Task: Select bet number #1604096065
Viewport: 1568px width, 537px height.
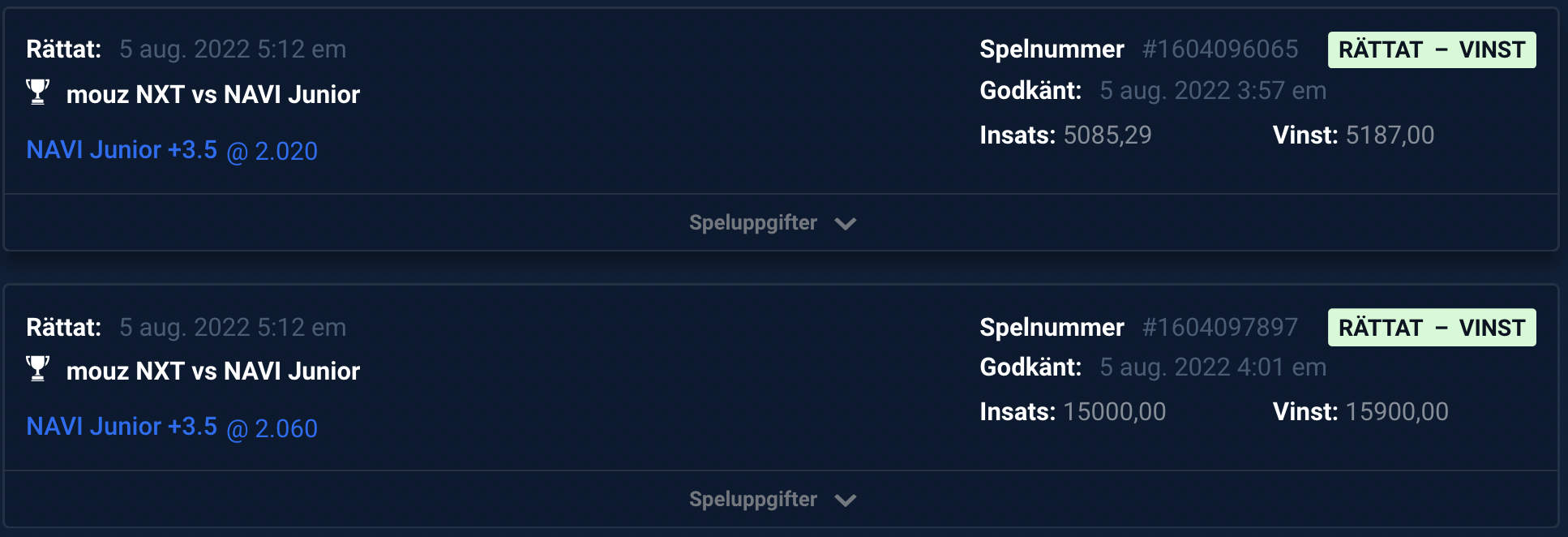Action: [1219, 49]
